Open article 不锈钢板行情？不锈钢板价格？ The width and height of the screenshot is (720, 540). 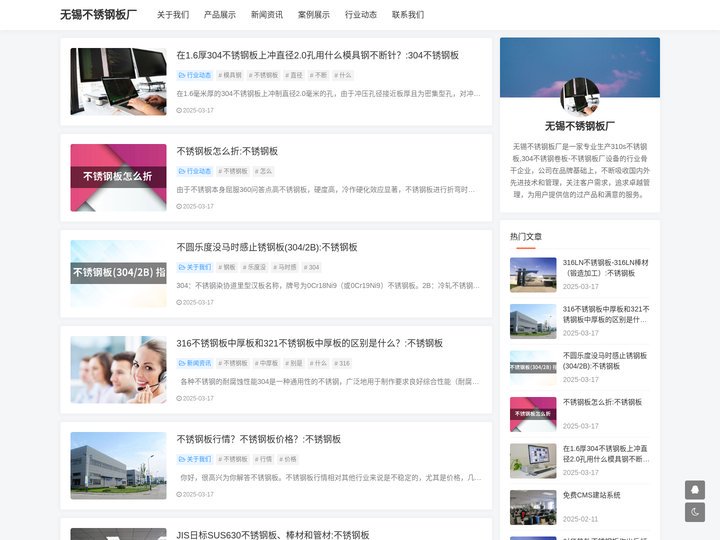[x=259, y=439]
